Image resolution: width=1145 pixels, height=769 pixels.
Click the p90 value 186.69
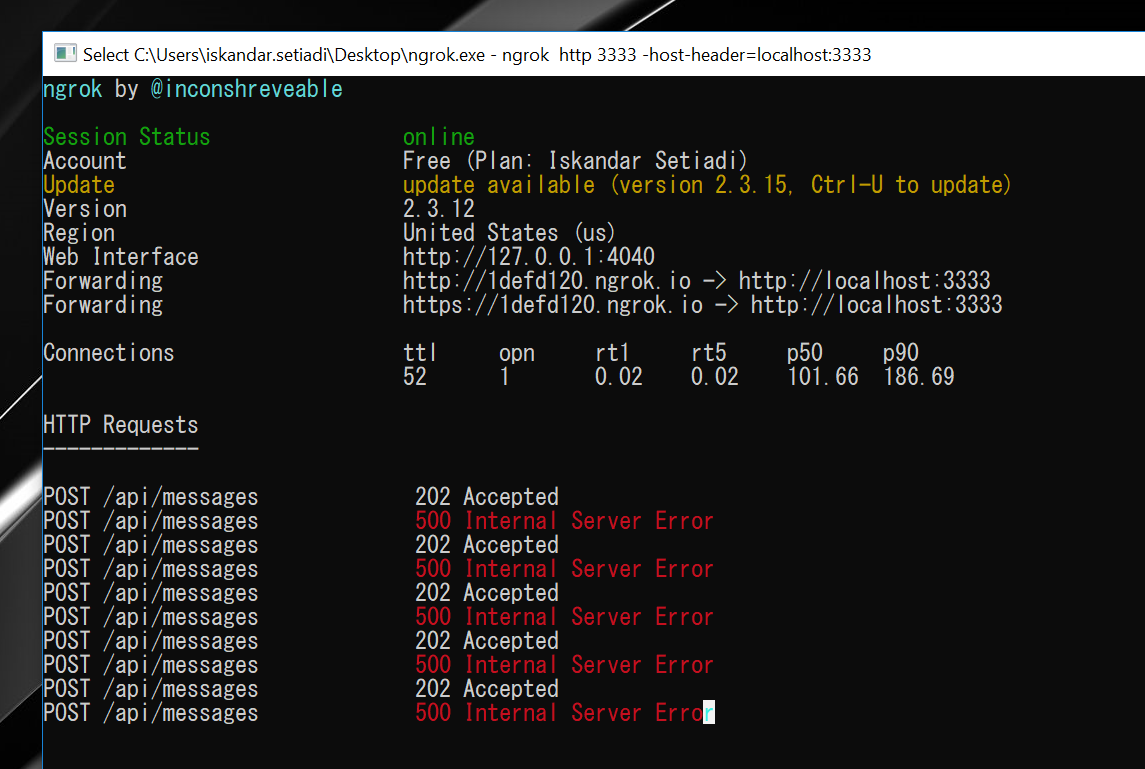click(919, 377)
